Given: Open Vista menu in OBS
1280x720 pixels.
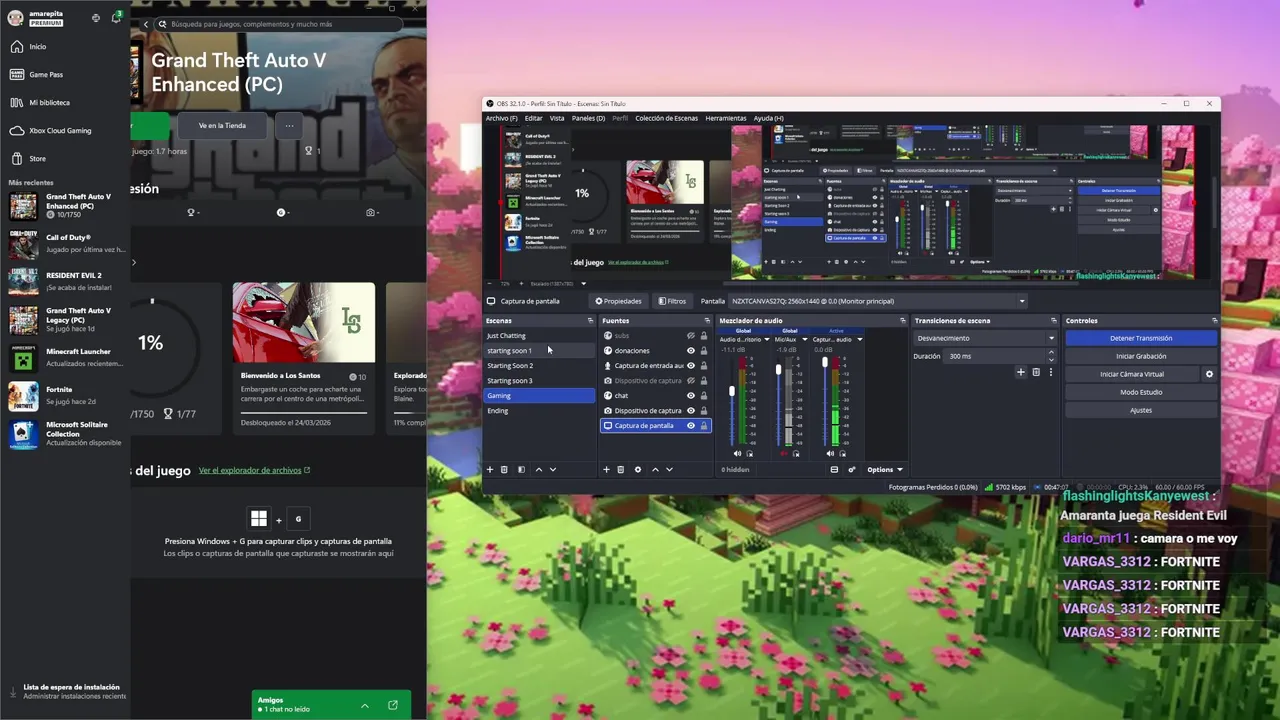Looking at the screenshot, I should [x=557, y=118].
